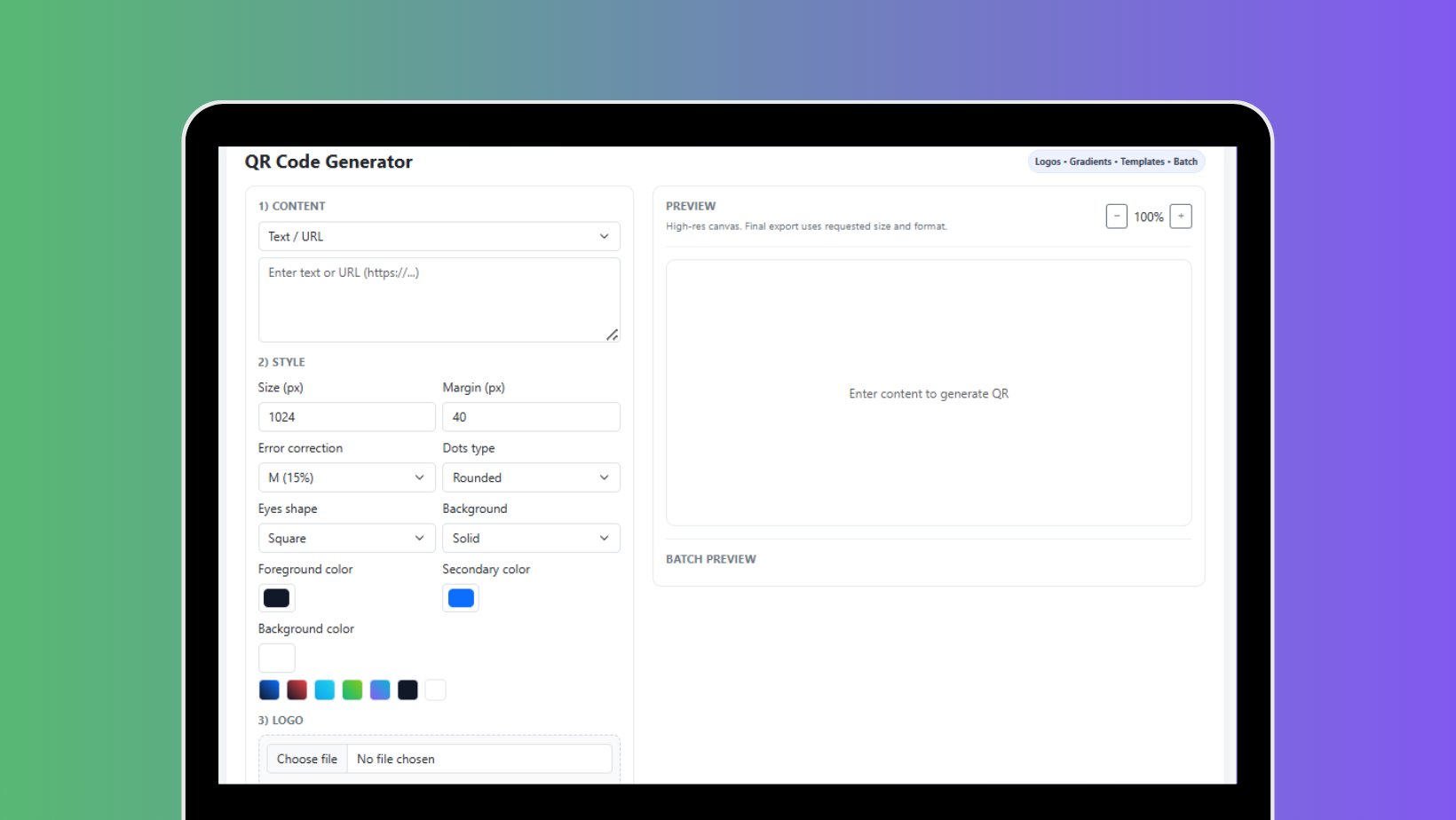Apply the red gradient preset swatch
Image resolution: width=1456 pixels, height=820 pixels.
tap(297, 690)
